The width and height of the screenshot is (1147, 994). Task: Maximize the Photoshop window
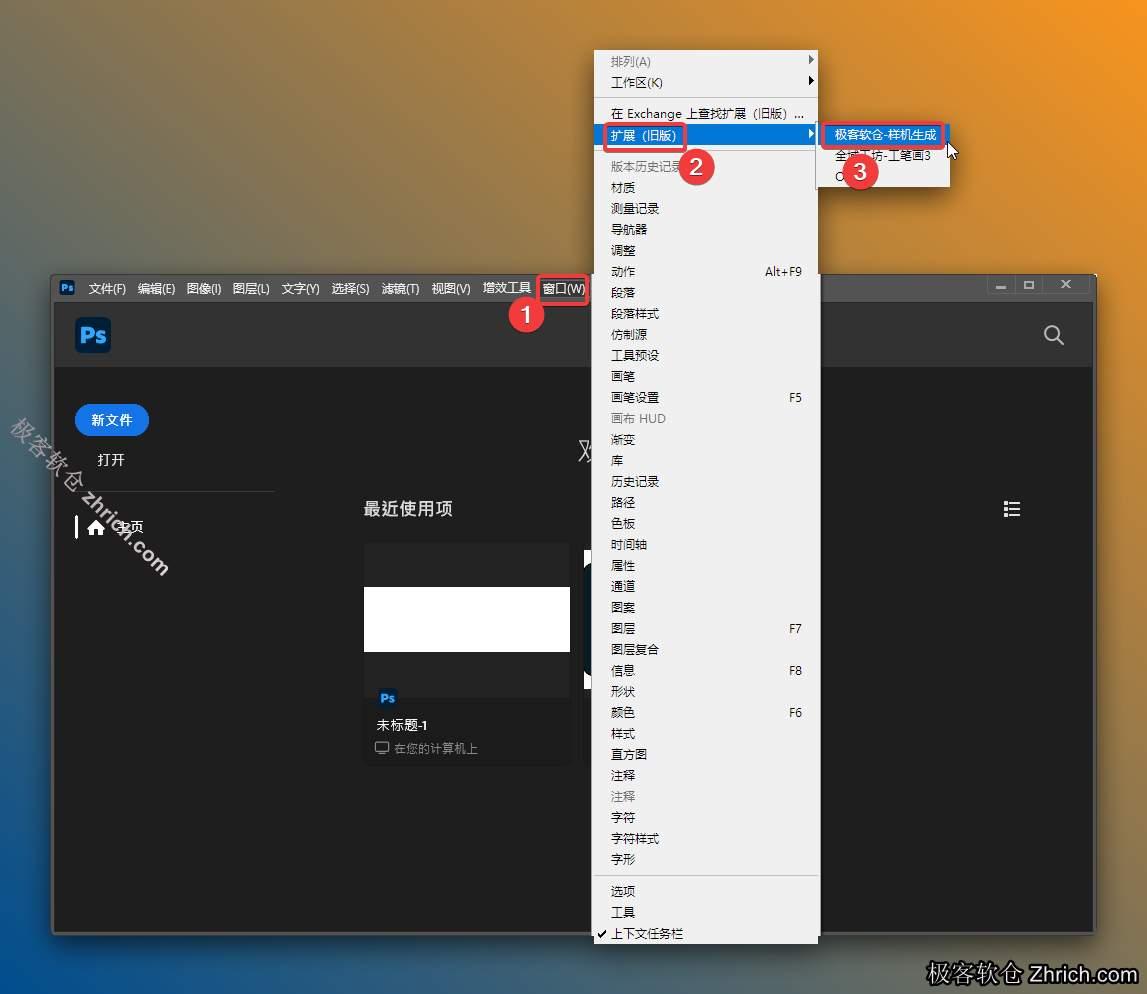1028,285
